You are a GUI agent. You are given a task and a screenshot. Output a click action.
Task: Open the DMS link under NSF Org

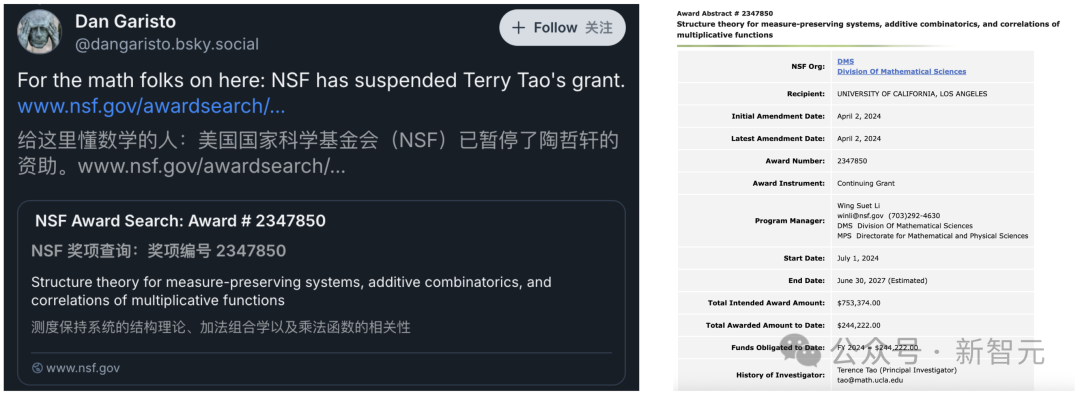pos(844,61)
